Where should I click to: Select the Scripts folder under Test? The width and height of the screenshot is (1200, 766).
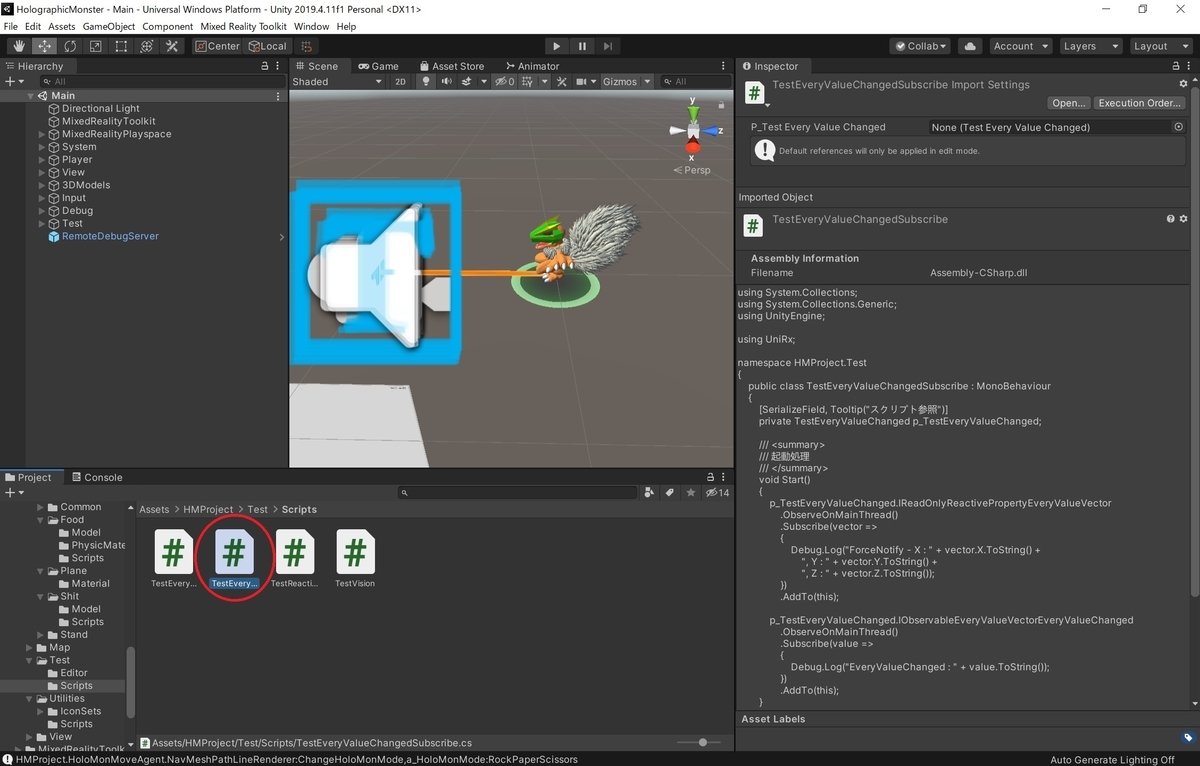tap(76, 685)
